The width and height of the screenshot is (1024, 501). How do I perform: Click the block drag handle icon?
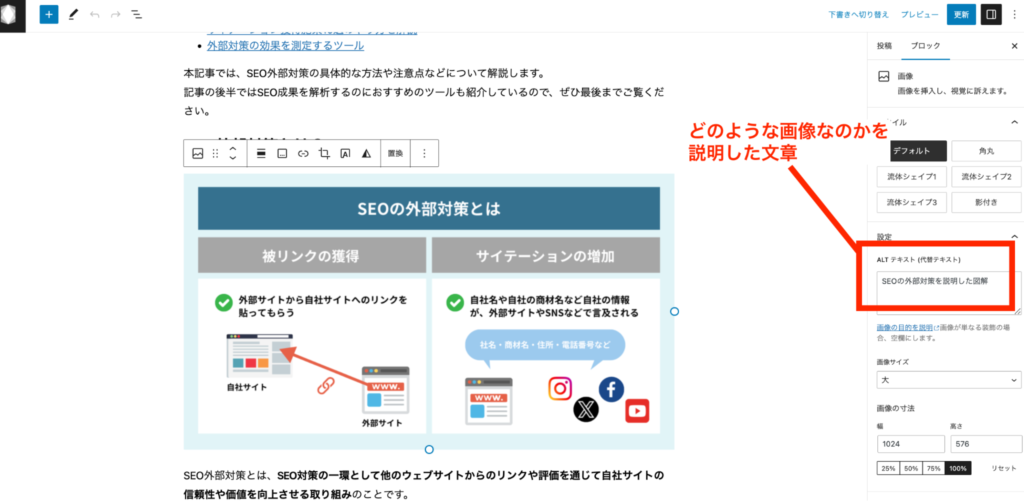click(216, 154)
